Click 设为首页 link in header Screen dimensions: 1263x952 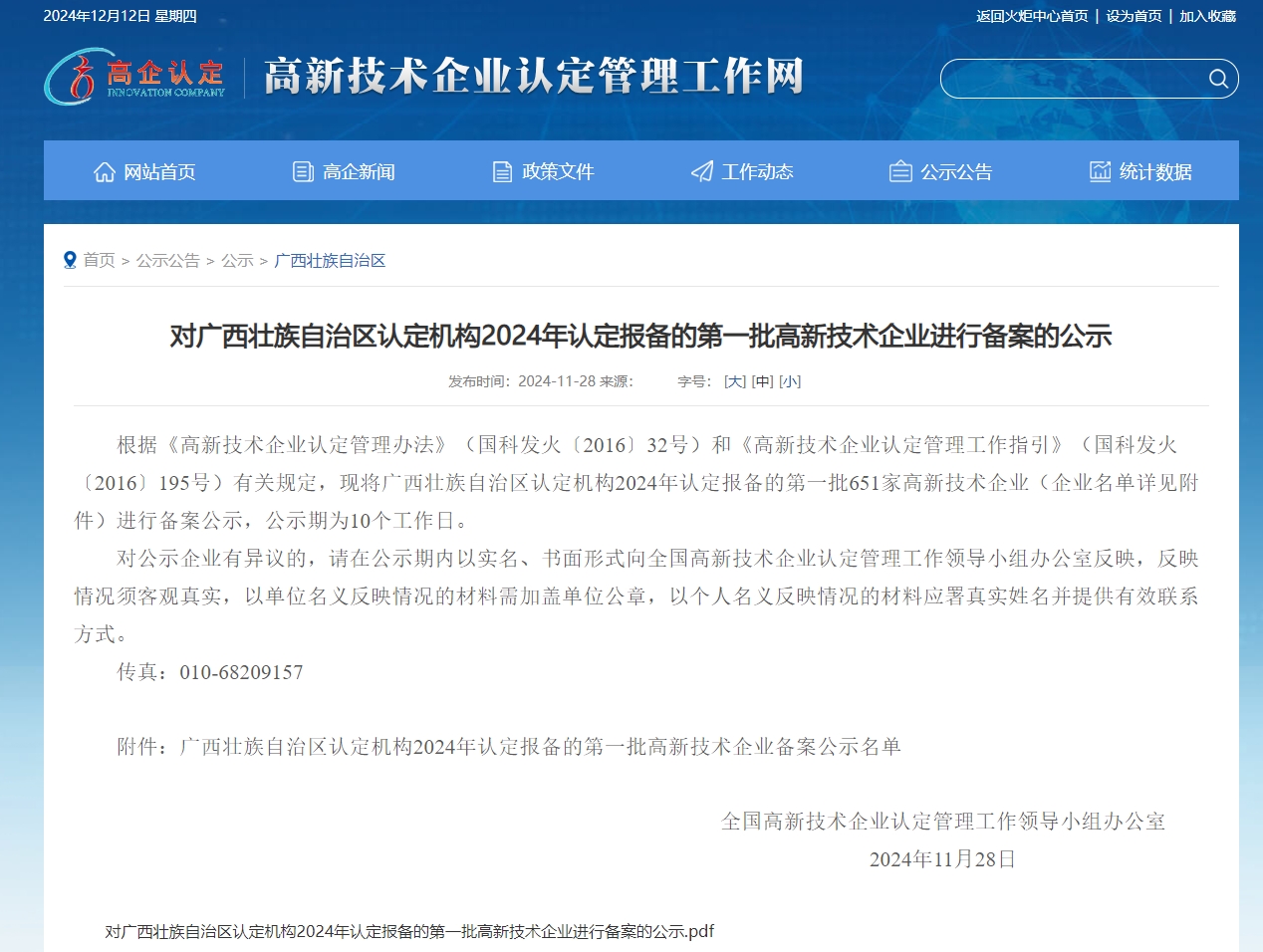(x=1134, y=16)
